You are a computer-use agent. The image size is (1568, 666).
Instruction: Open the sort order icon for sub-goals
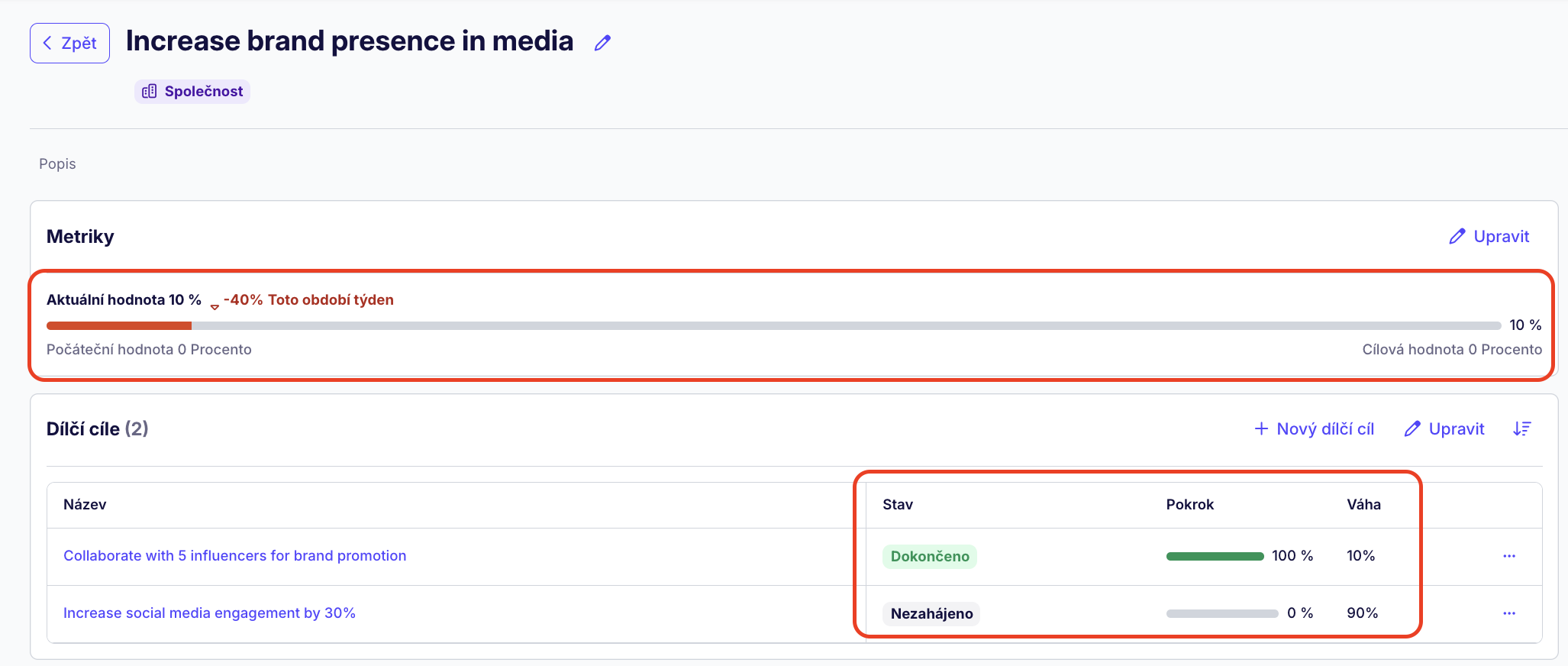[x=1522, y=428]
